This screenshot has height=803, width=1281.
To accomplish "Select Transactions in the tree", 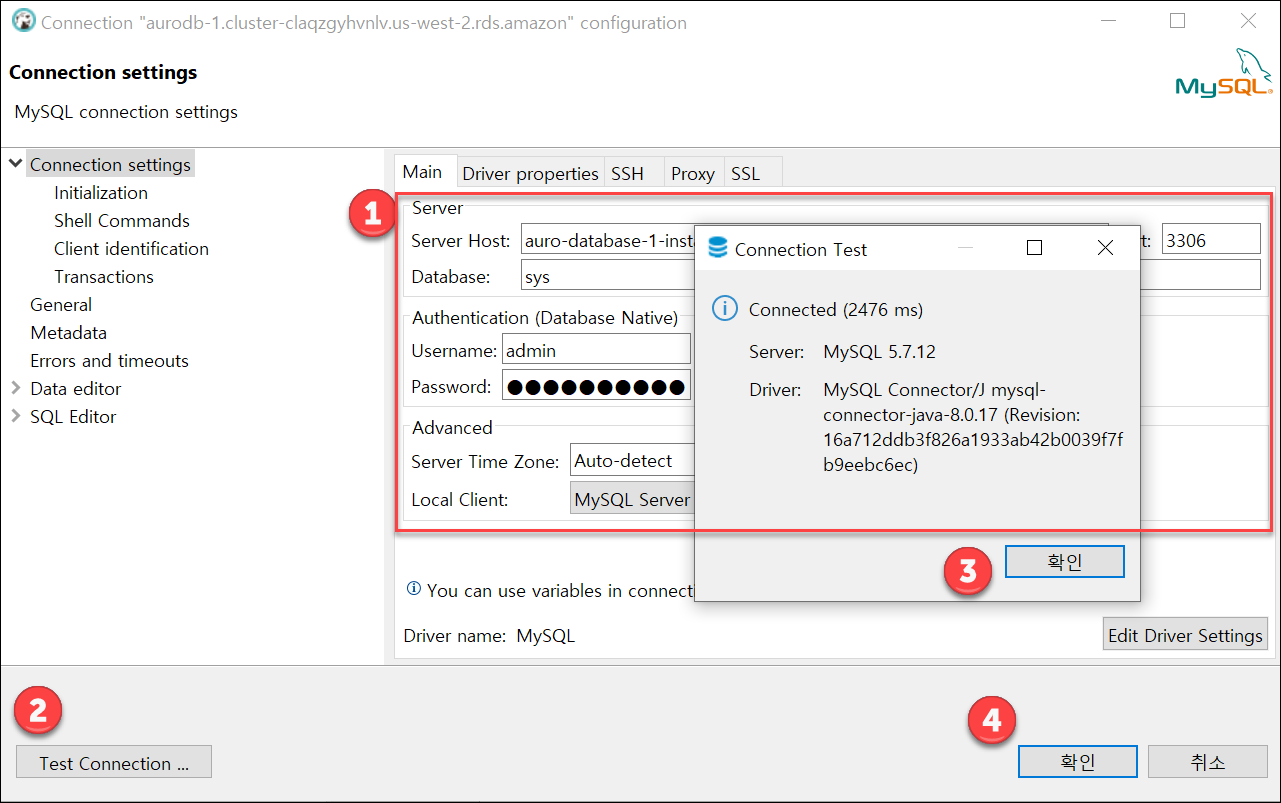I will (104, 277).
